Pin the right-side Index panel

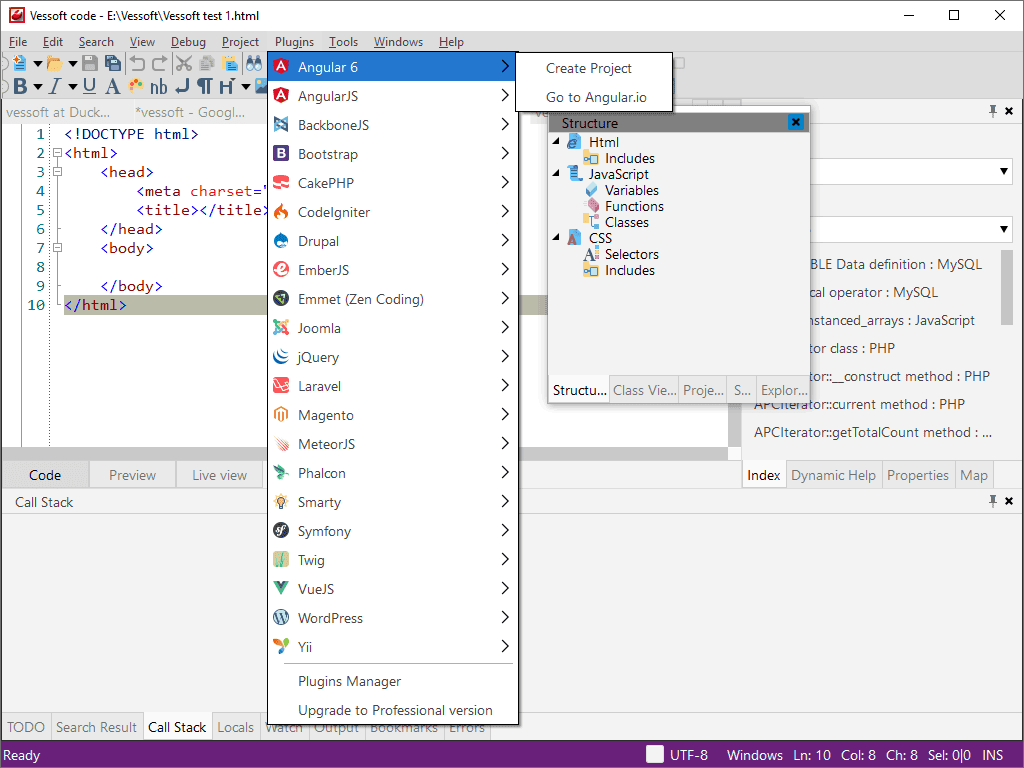coord(993,111)
